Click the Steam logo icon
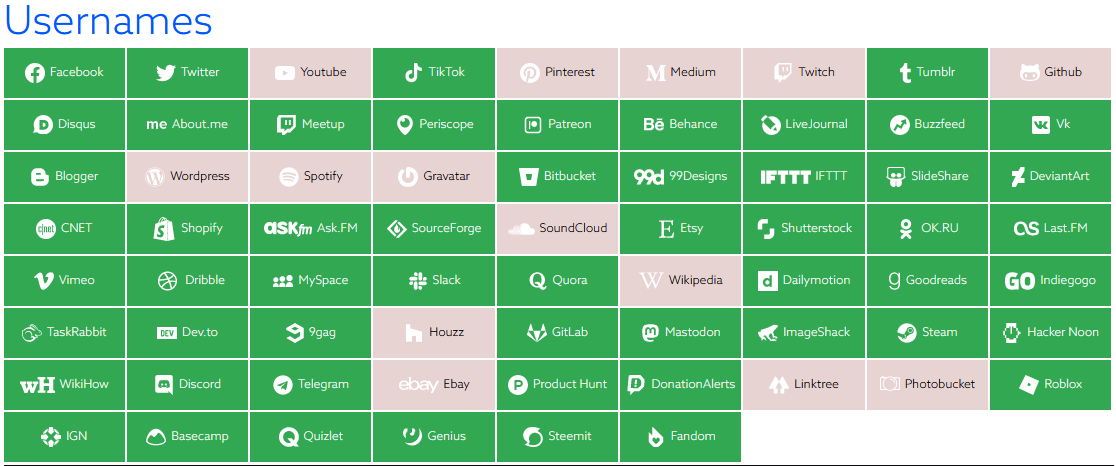The width and height of the screenshot is (1116, 466). point(906,333)
